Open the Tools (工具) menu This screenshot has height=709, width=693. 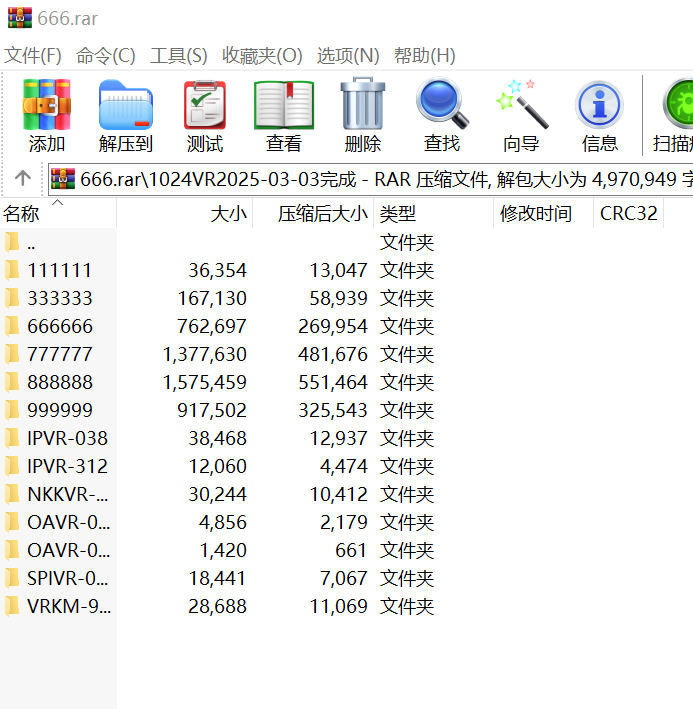(179, 55)
